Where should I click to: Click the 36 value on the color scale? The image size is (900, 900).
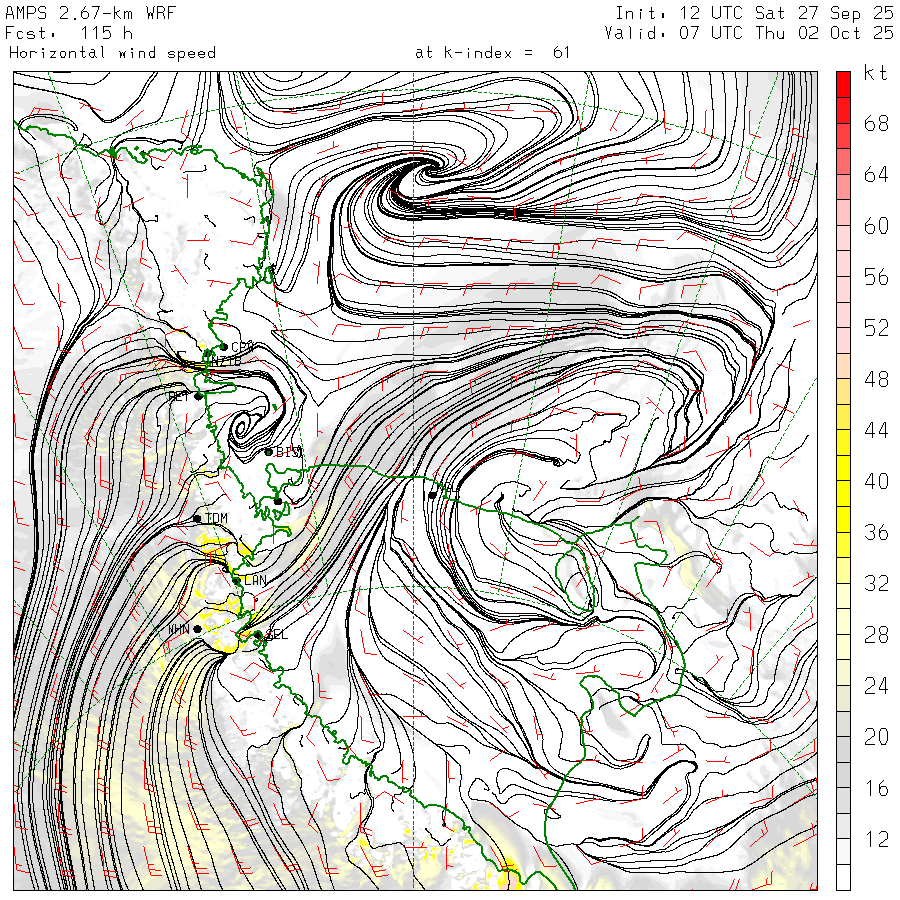876,532
